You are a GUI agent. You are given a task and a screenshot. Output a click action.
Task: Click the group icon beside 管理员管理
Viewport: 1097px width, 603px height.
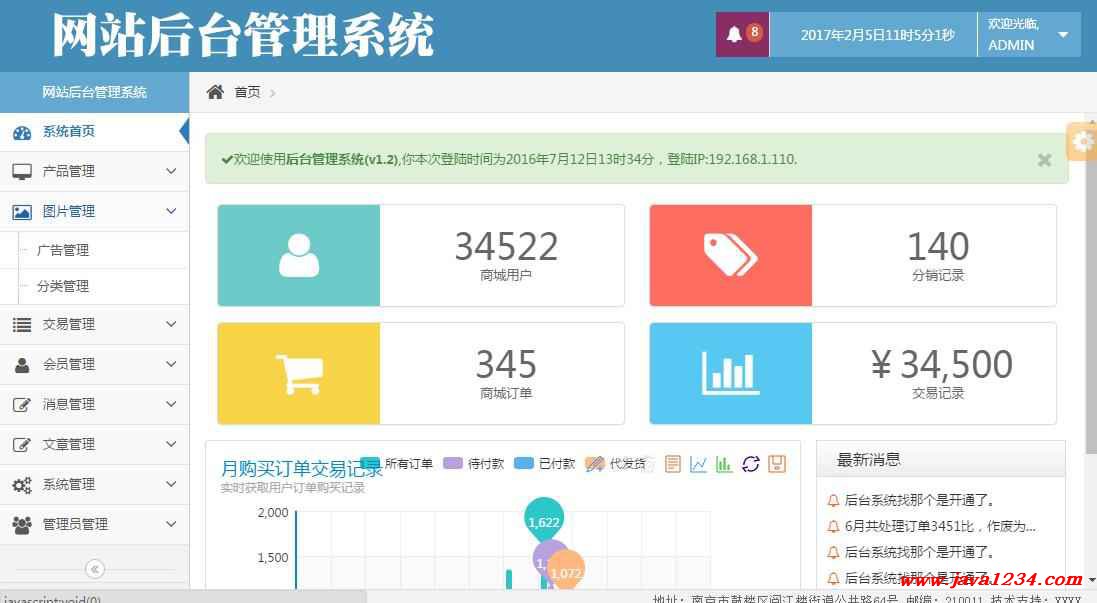(22, 525)
